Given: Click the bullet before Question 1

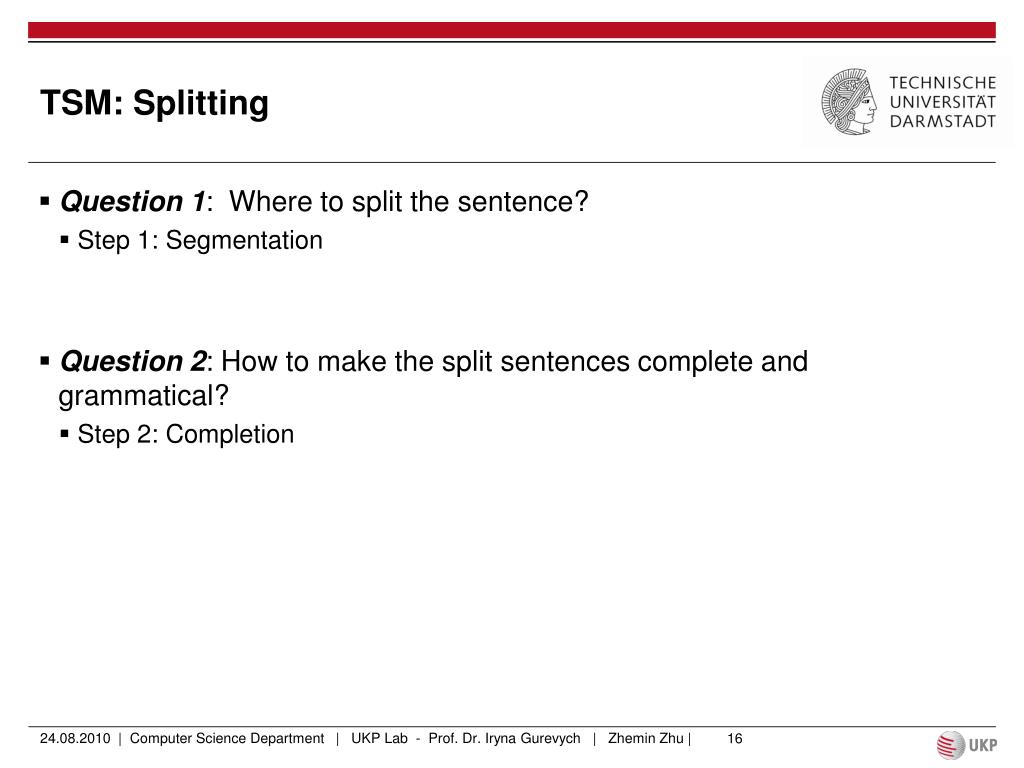Looking at the screenshot, I should [45, 200].
